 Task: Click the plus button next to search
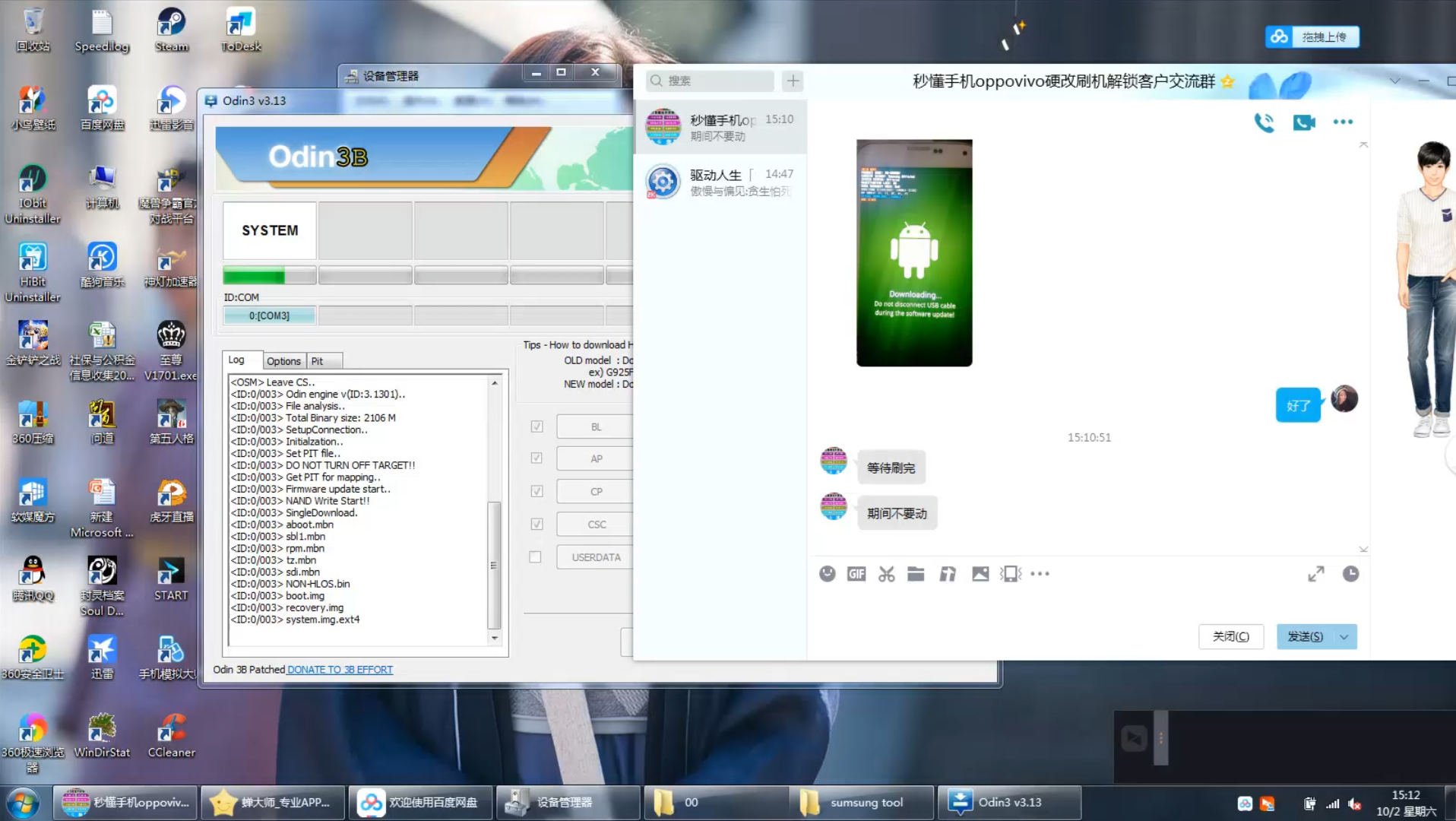(793, 81)
